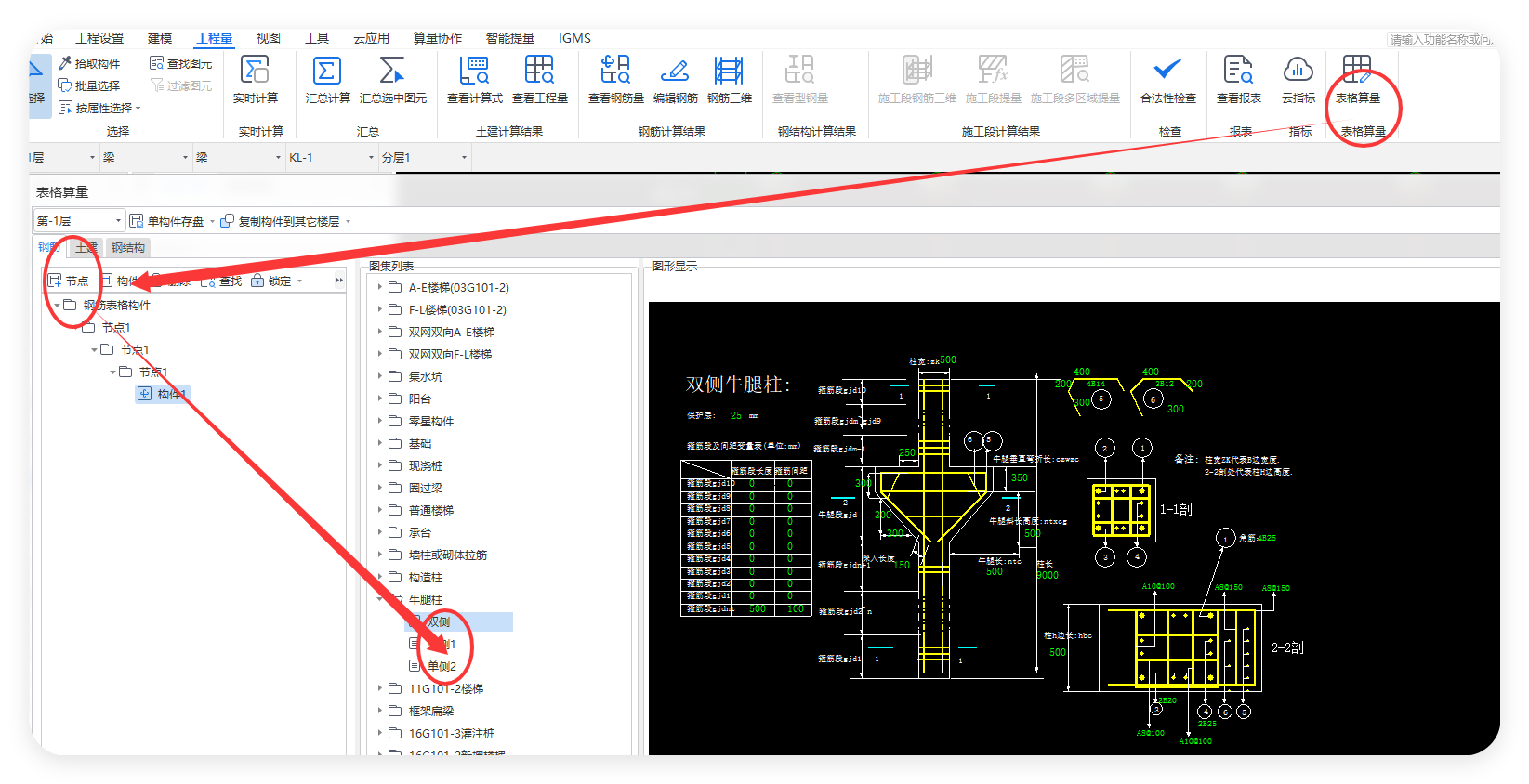Open 查看报表 to view reports
1529x784 pixels.
(1238, 80)
